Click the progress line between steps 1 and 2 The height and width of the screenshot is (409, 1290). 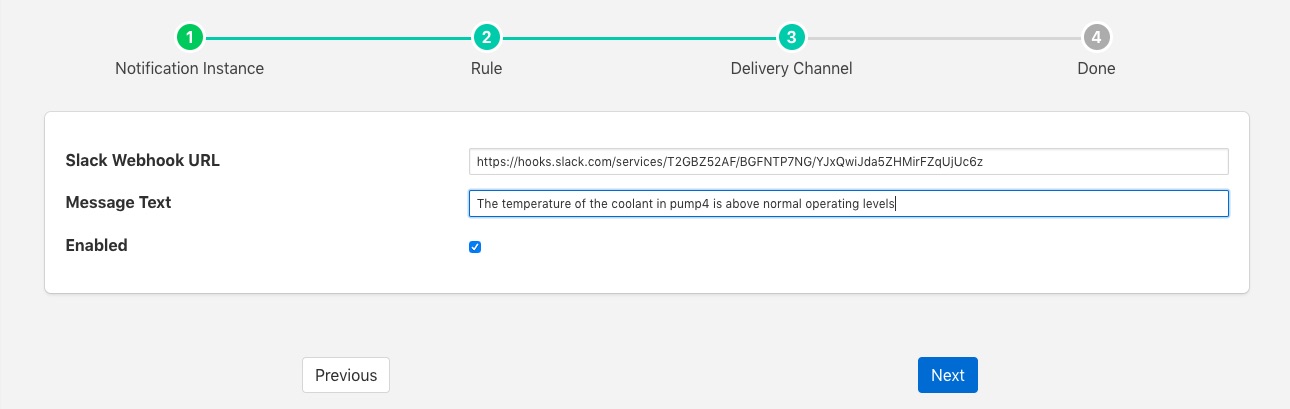338,38
